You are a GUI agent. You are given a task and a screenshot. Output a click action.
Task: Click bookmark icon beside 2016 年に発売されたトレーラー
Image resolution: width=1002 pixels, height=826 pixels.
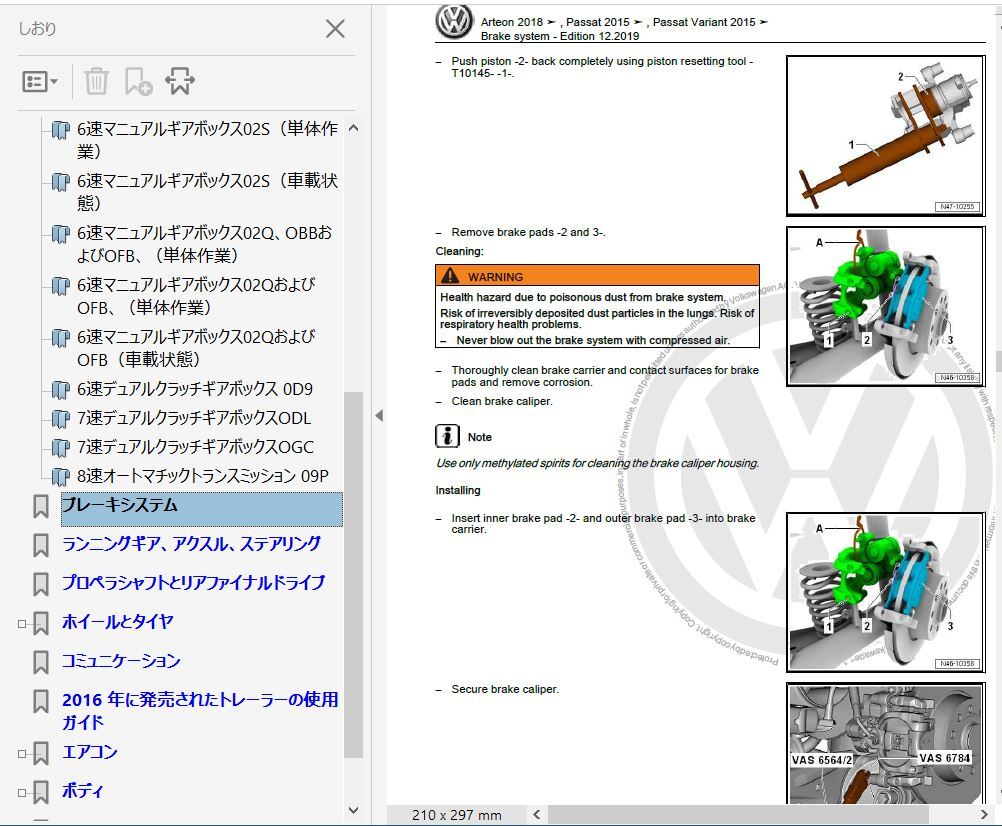(x=41, y=701)
